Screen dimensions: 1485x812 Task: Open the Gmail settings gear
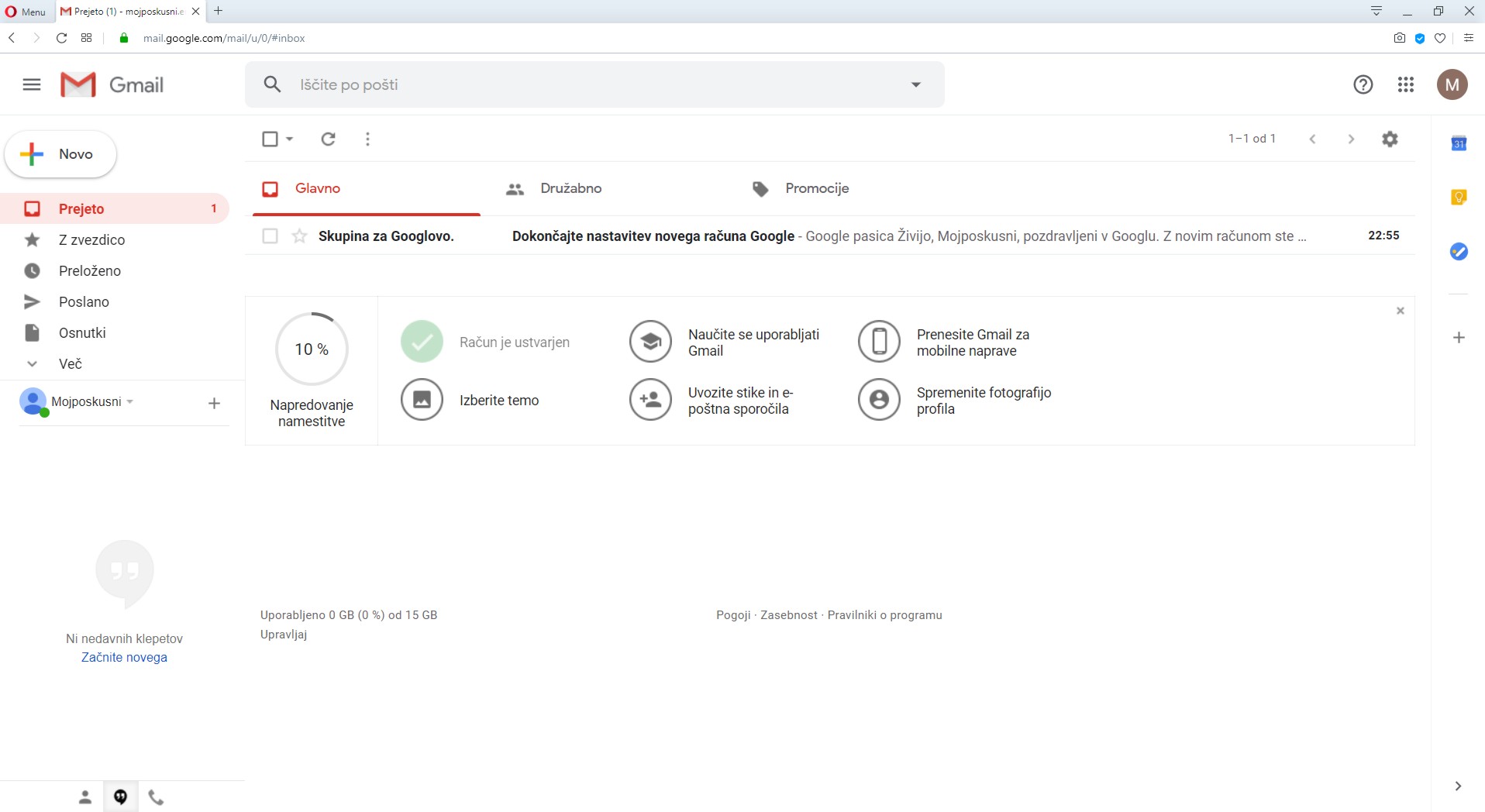coord(1390,139)
